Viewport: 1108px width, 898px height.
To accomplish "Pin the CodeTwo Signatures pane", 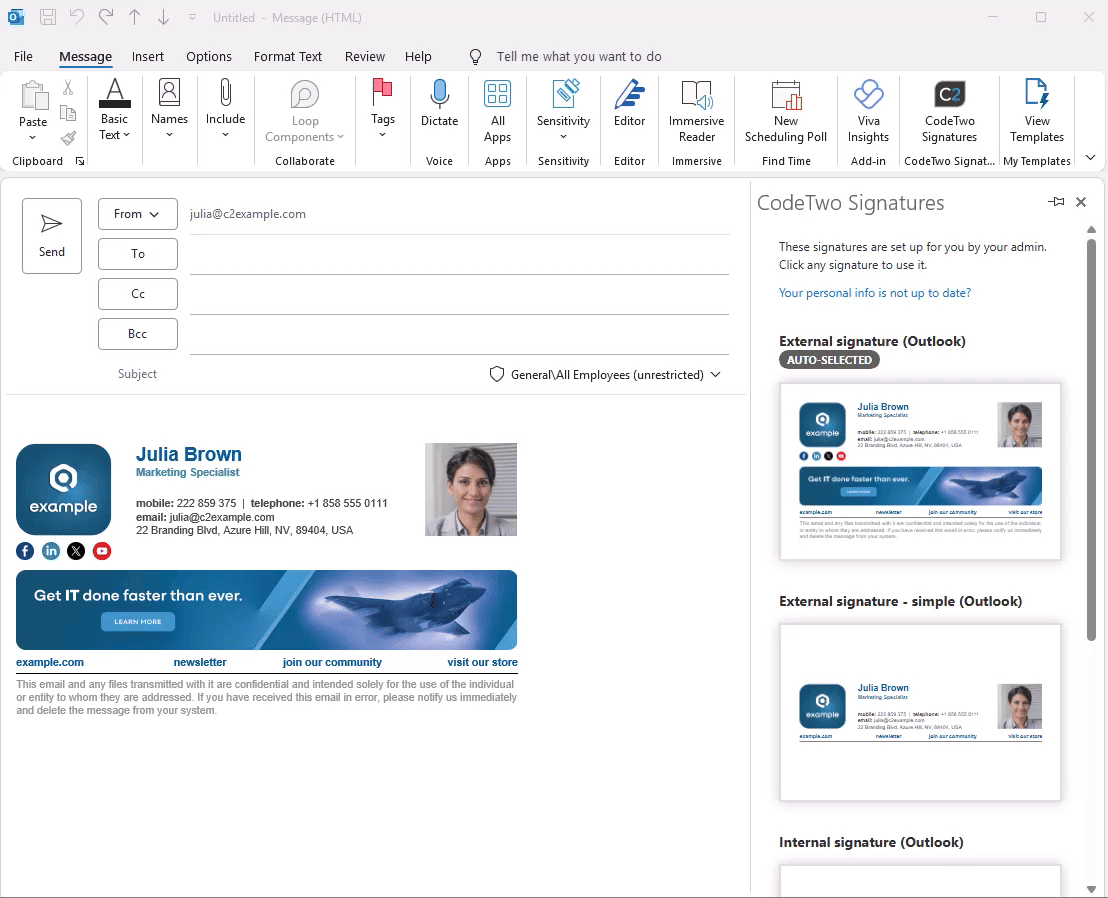I will coord(1056,202).
